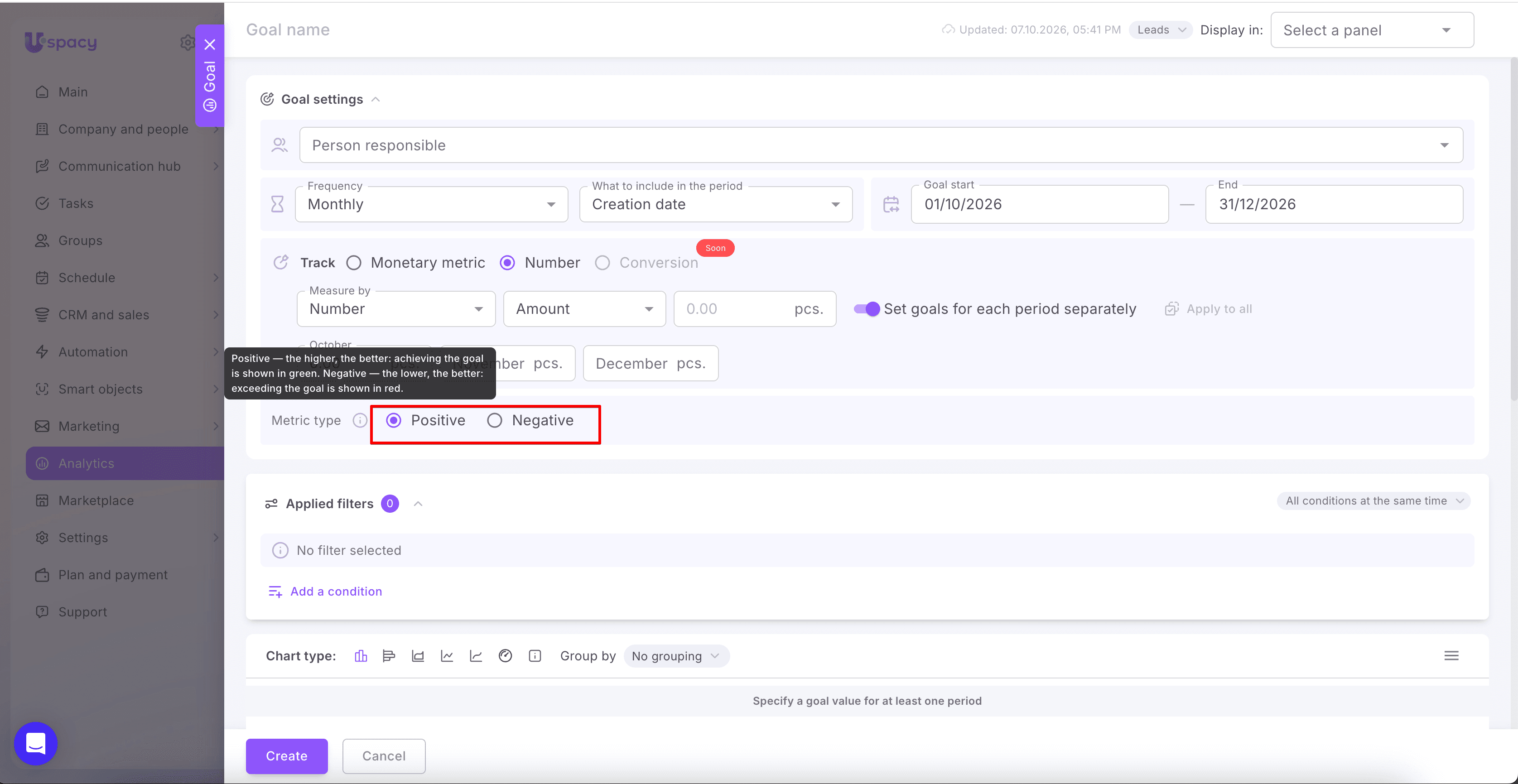The width and height of the screenshot is (1518, 784).
Task: Click the December pcs. goal field
Action: pyautogui.click(x=651, y=363)
